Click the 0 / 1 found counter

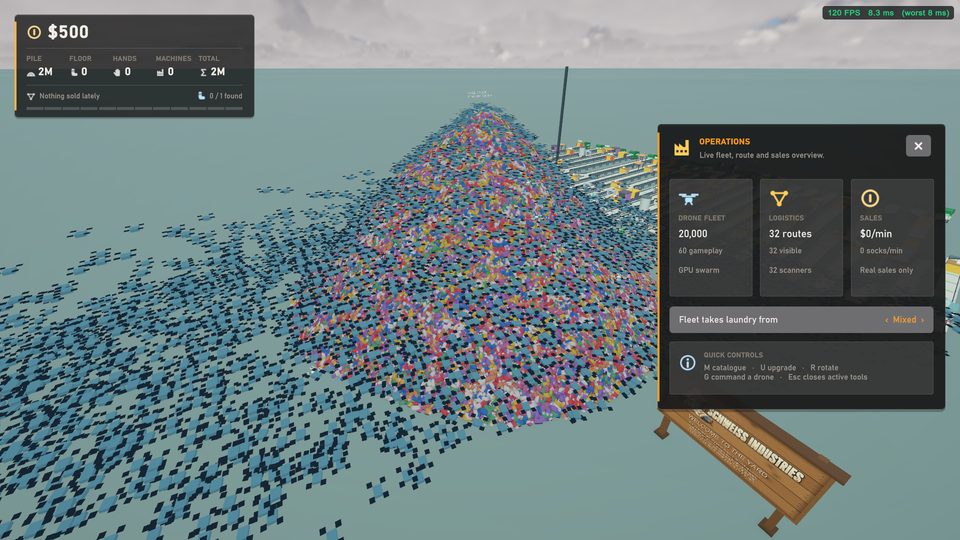(225, 96)
